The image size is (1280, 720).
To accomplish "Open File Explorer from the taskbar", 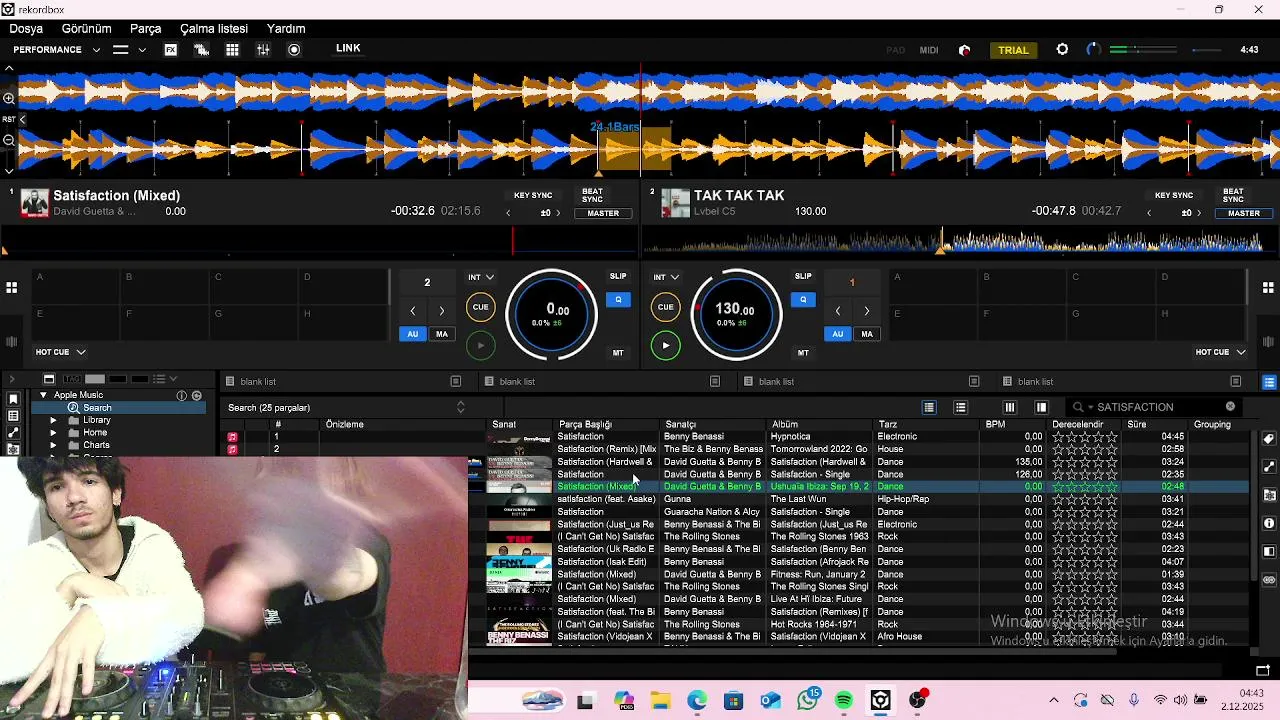I will pos(660,701).
